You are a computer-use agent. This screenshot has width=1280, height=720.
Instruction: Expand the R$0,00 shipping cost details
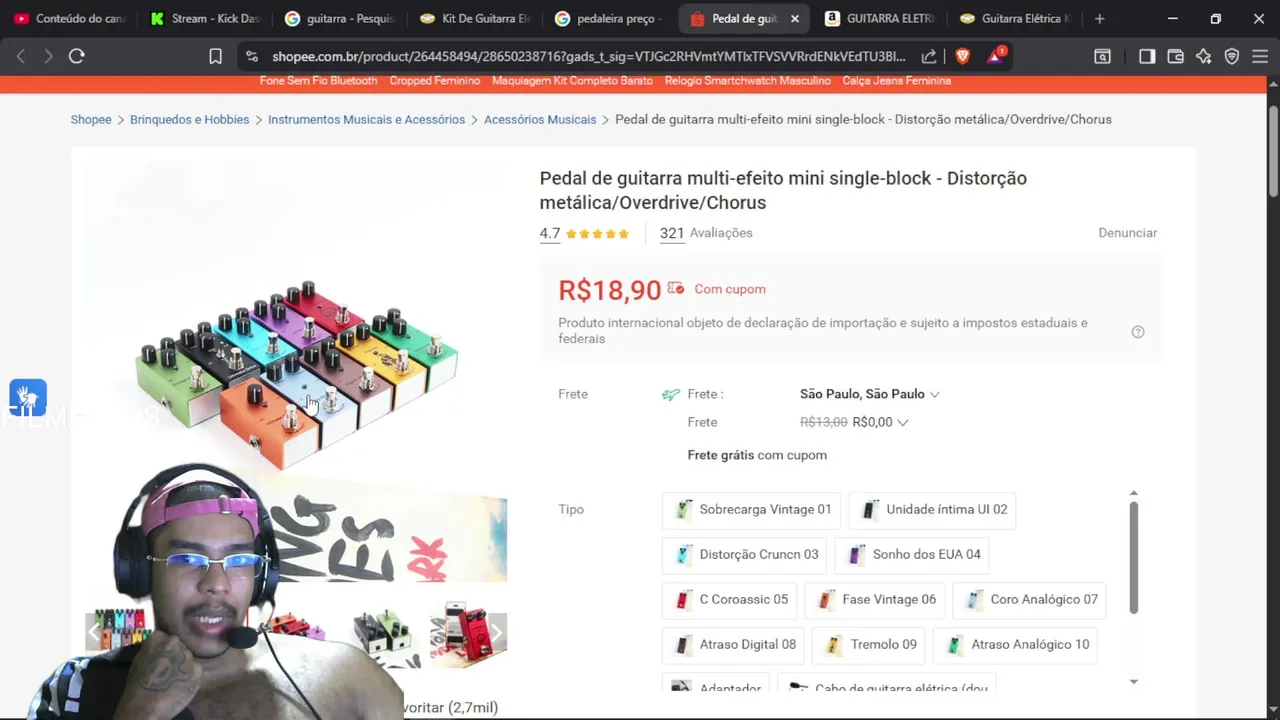880,422
